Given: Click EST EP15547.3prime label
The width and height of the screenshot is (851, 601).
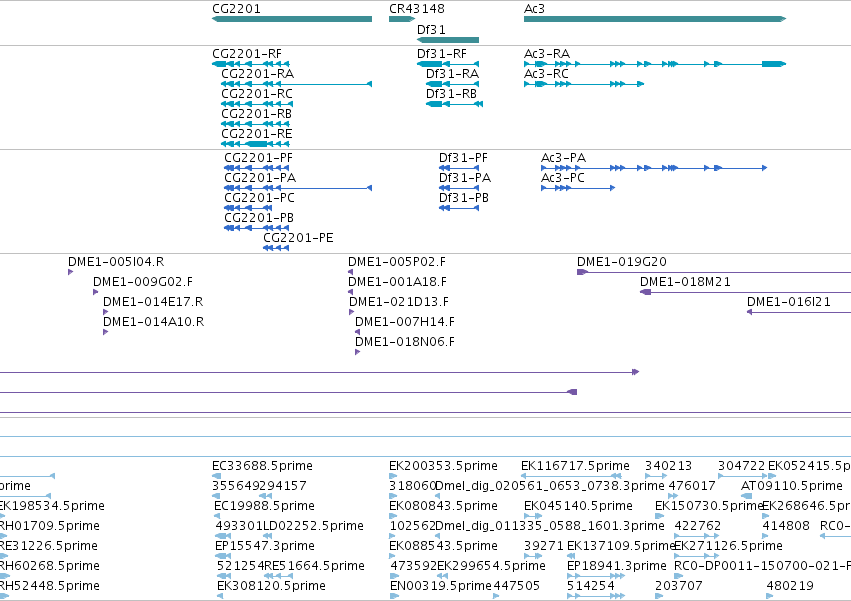Looking at the screenshot, I should tap(265, 547).
